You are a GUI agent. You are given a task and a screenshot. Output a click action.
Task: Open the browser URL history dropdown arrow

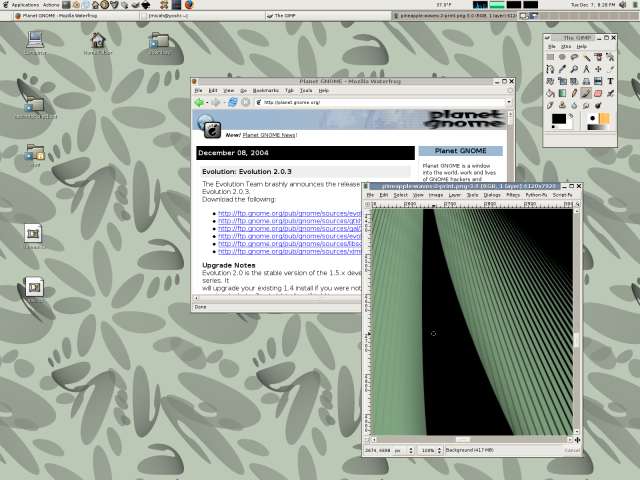click(509, 102)
